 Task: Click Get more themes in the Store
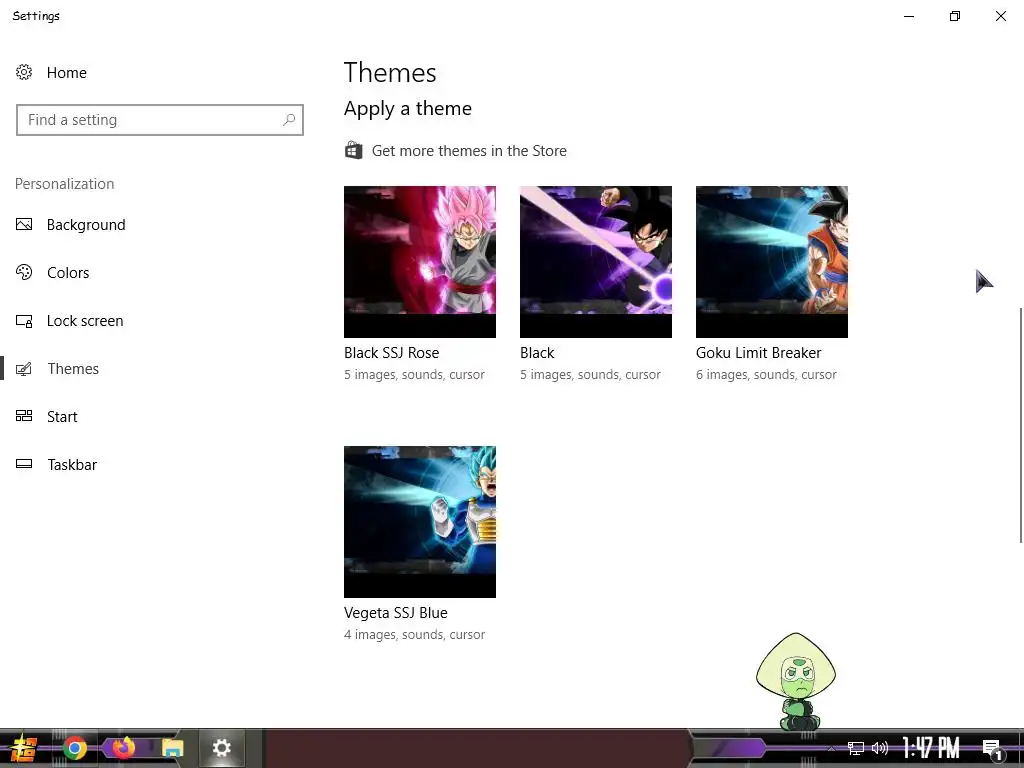coord(469,151)
